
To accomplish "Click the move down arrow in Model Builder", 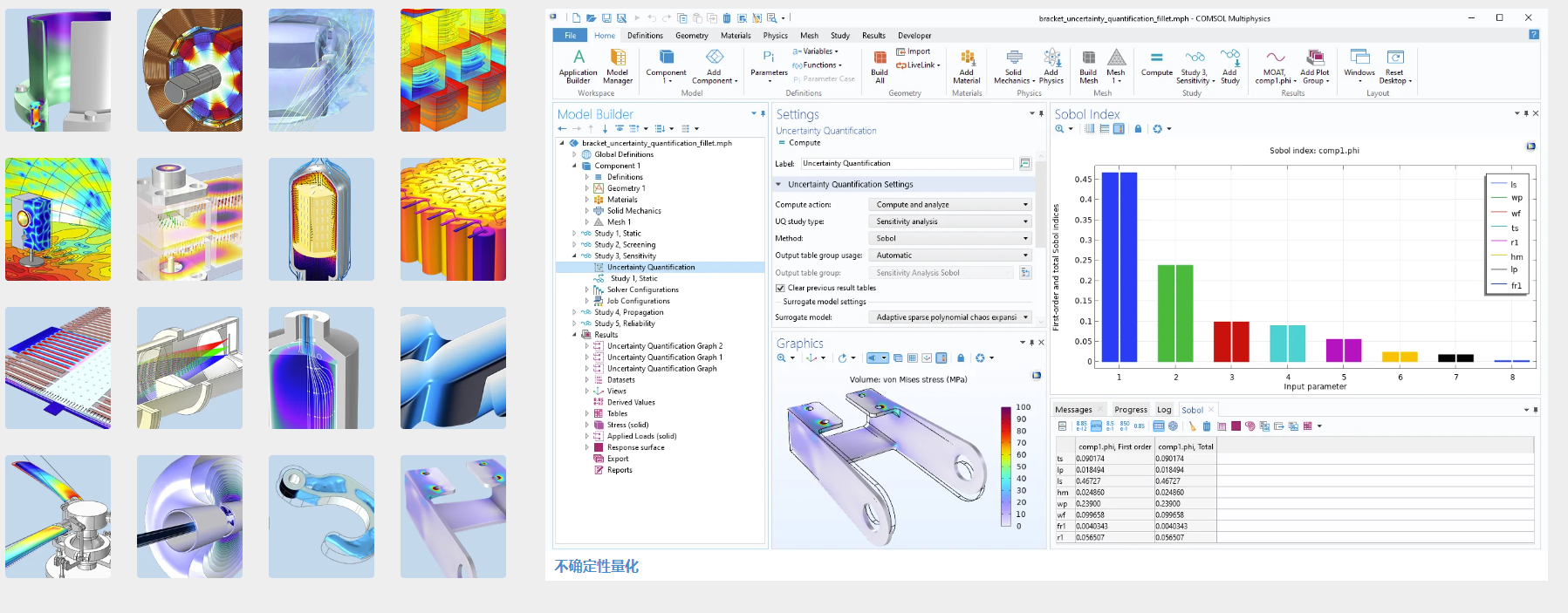I will coord(605,129).
